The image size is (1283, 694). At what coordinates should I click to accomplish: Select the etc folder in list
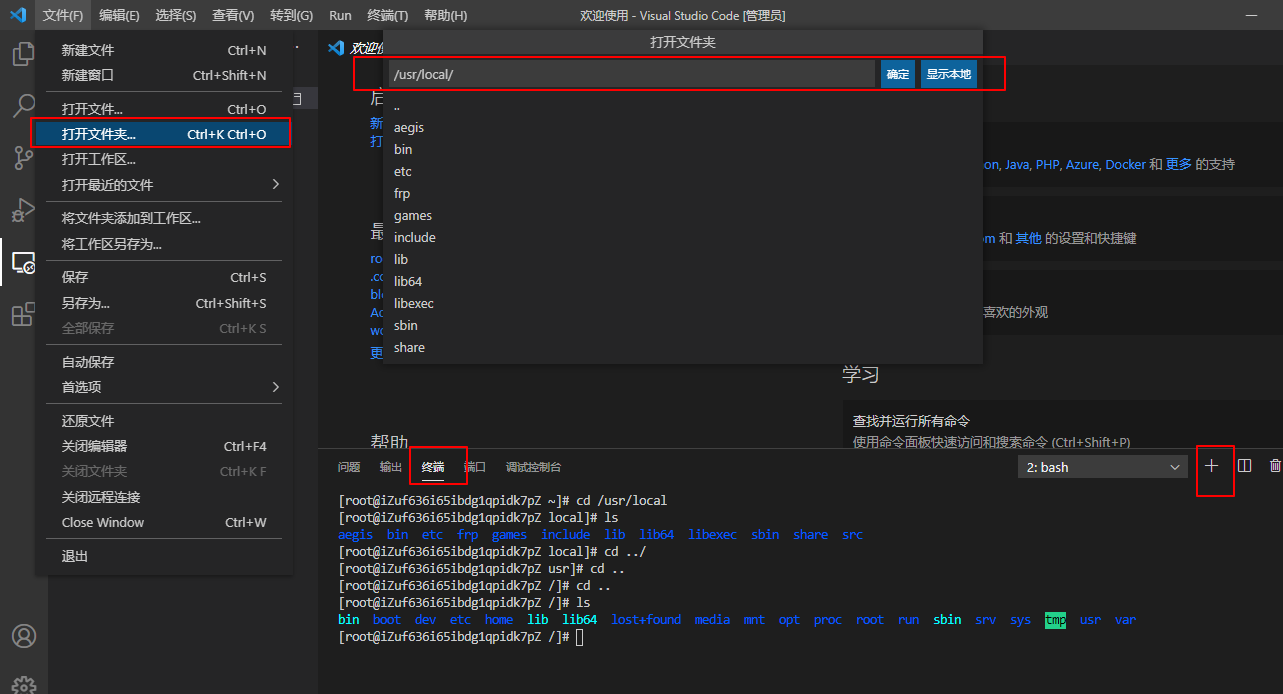pos(683,171)
